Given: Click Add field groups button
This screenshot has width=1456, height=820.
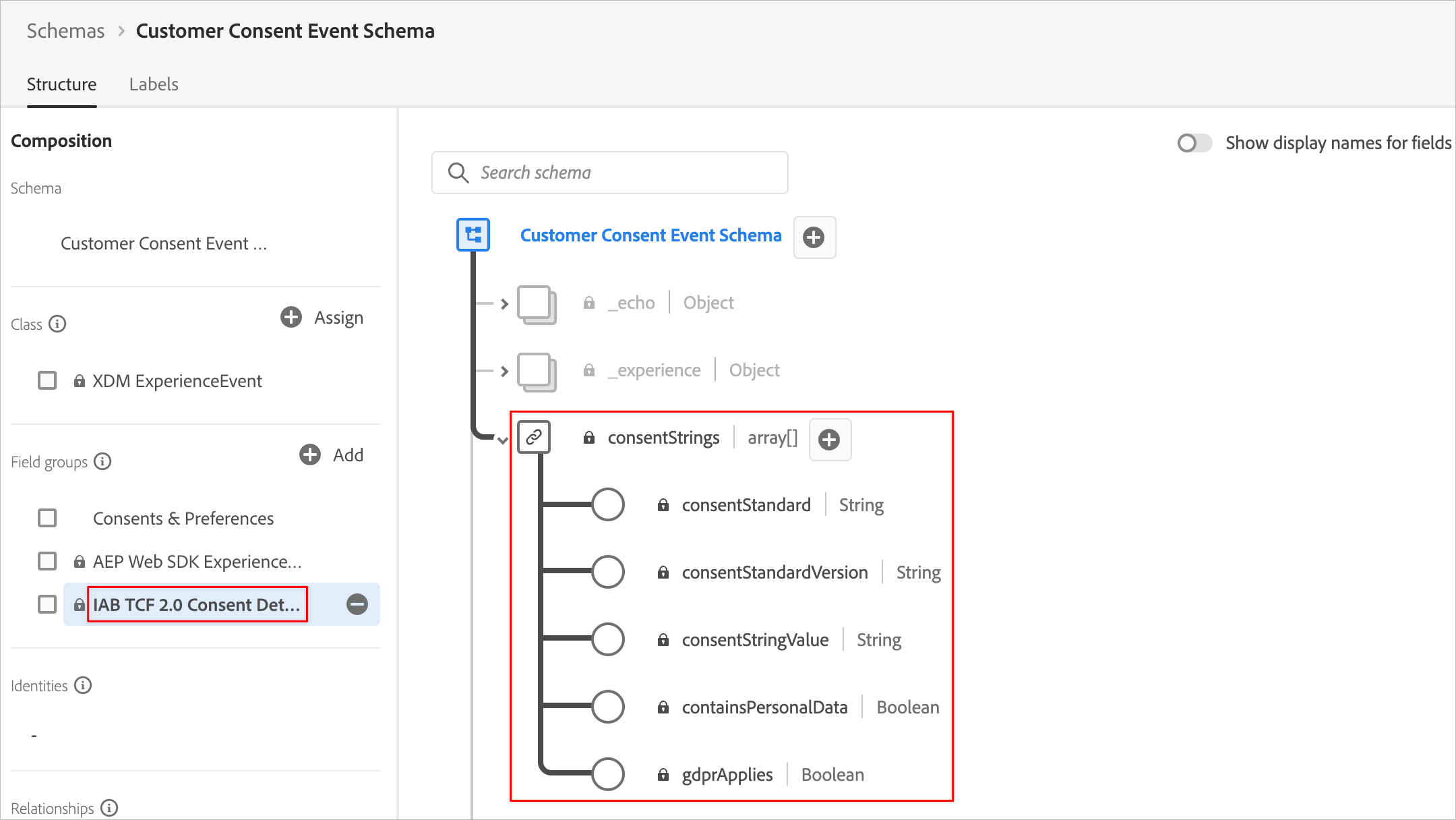Looking at the screenshot, I should point(332,455).
